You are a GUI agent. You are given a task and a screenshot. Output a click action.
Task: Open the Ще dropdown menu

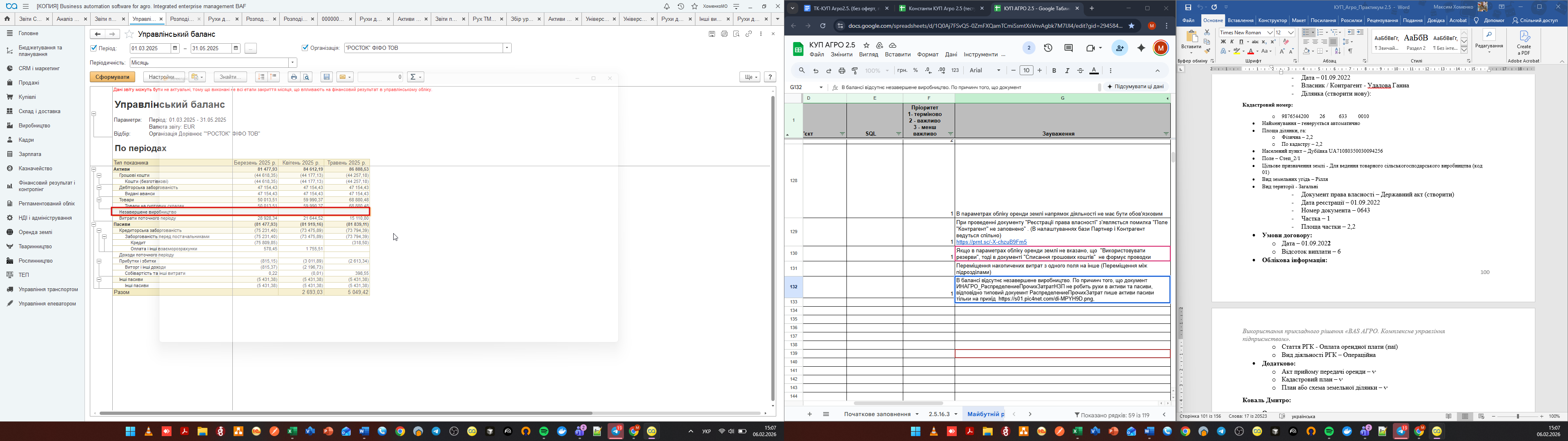coord(750,77)
